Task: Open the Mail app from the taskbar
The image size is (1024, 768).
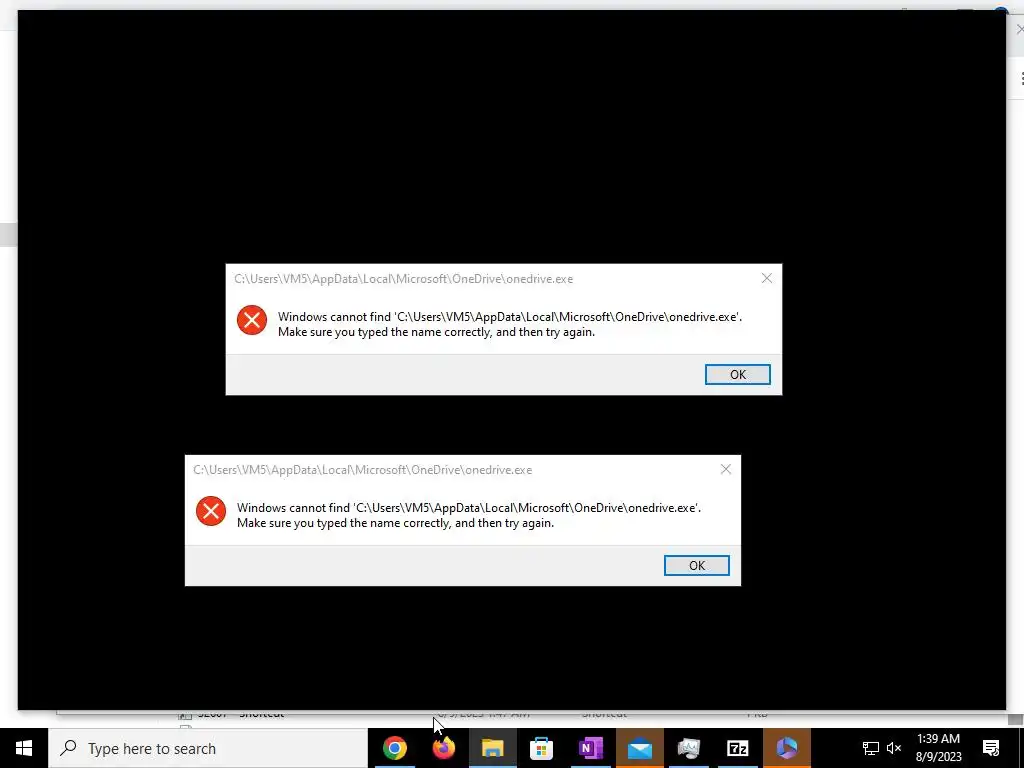Action: point(639,748)
